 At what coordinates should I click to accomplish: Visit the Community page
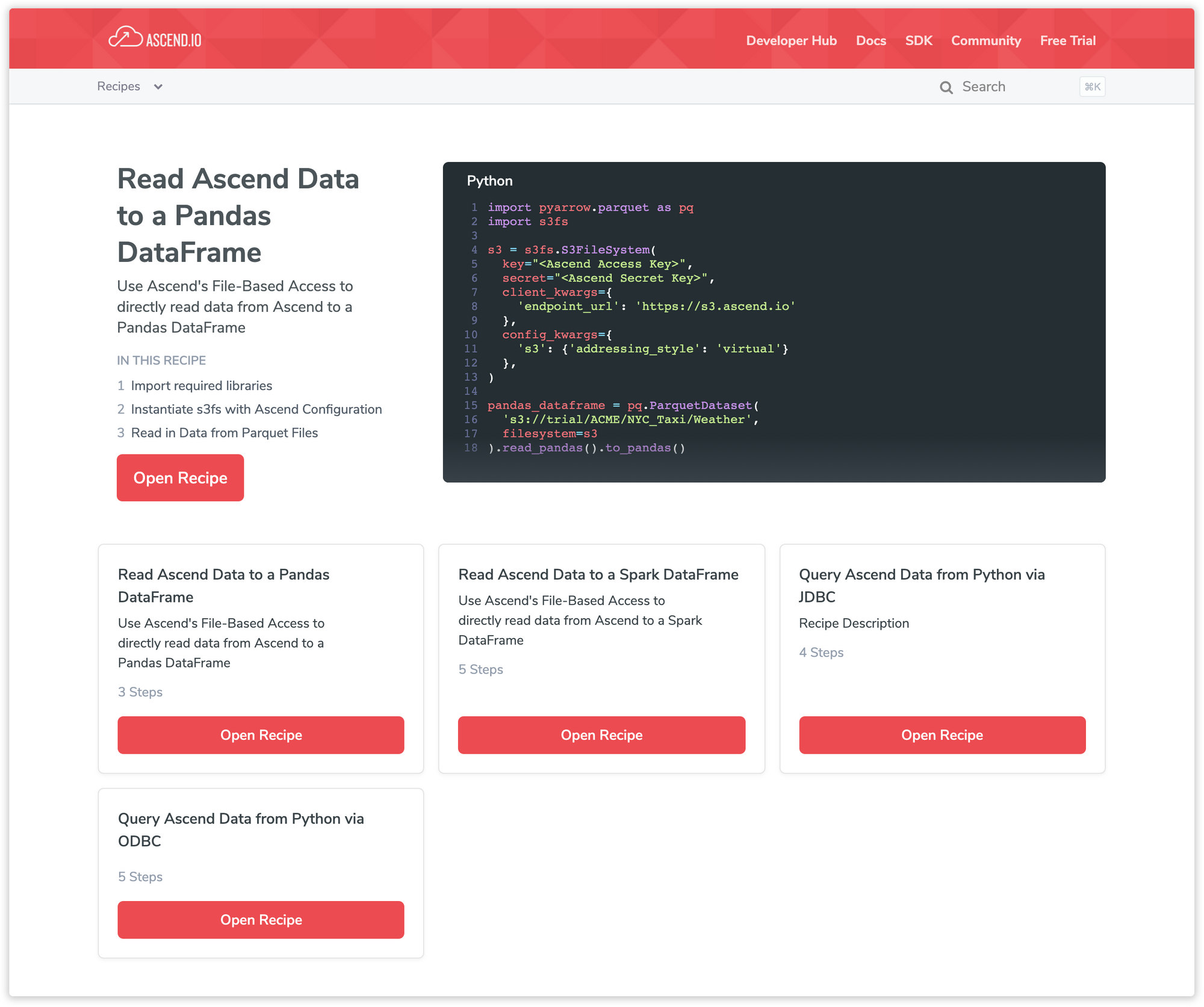(985, 40)
